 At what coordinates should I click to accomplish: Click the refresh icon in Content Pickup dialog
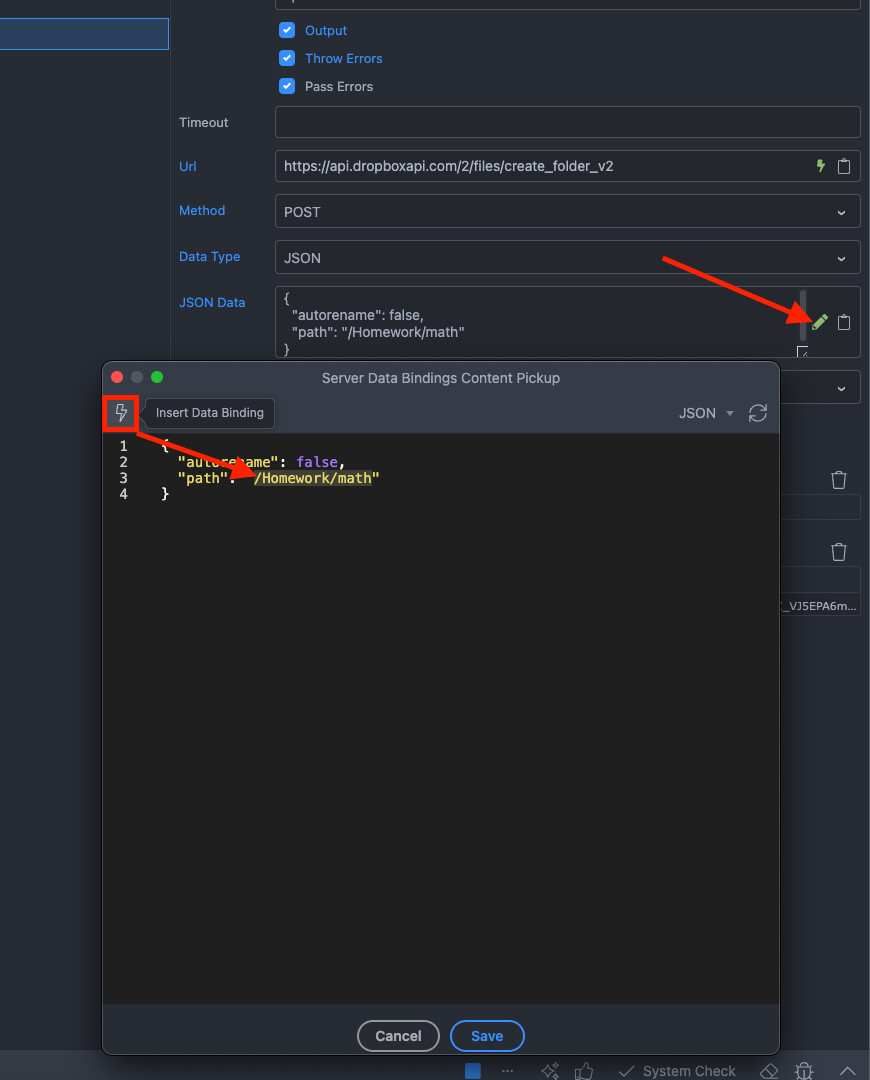coord(758,413)
